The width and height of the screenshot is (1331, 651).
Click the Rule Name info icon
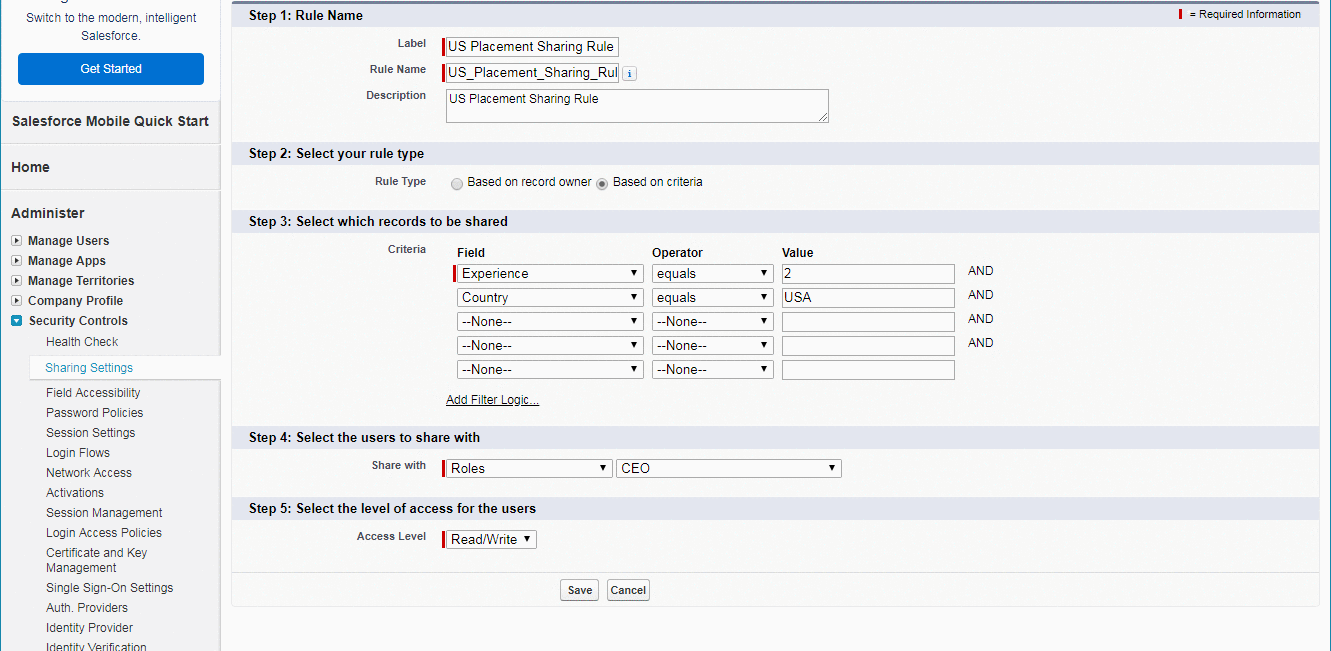click(x=630, y=73)
